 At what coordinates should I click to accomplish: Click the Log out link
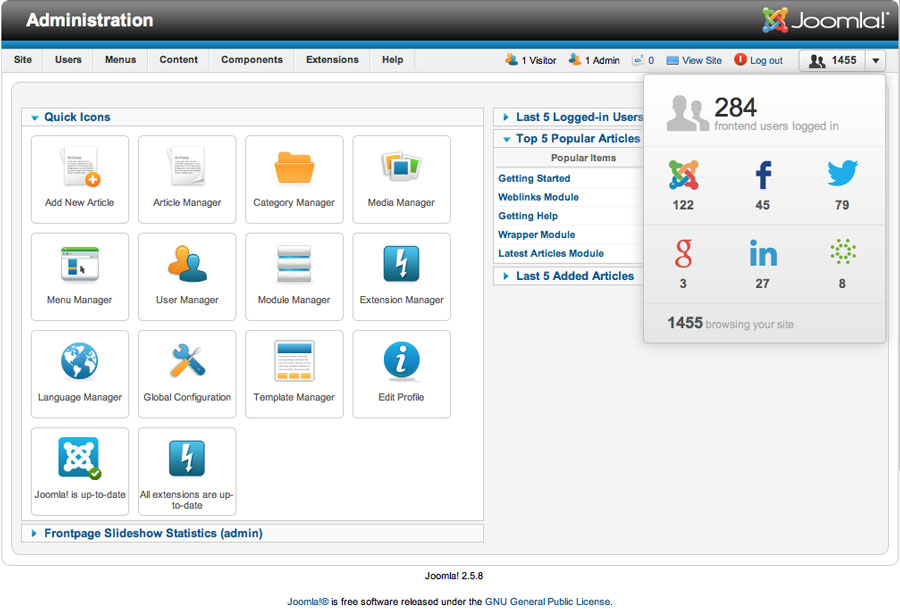[758, 60]
